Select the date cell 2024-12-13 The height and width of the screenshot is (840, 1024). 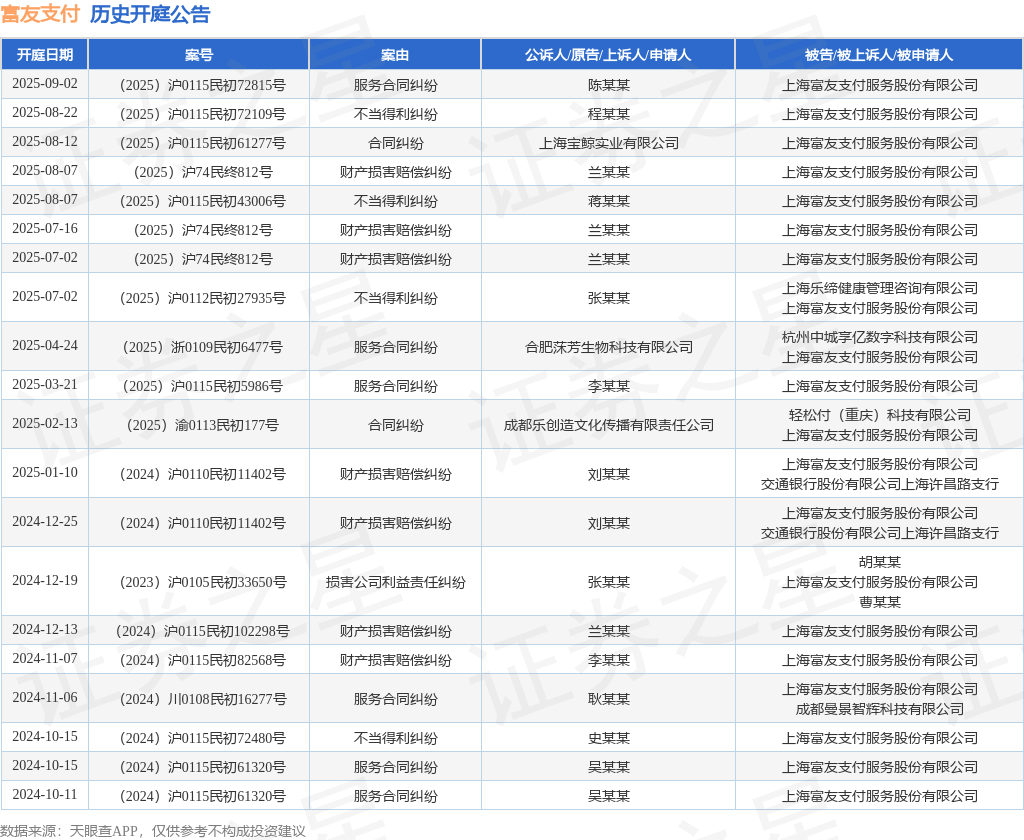coord(44,629)
